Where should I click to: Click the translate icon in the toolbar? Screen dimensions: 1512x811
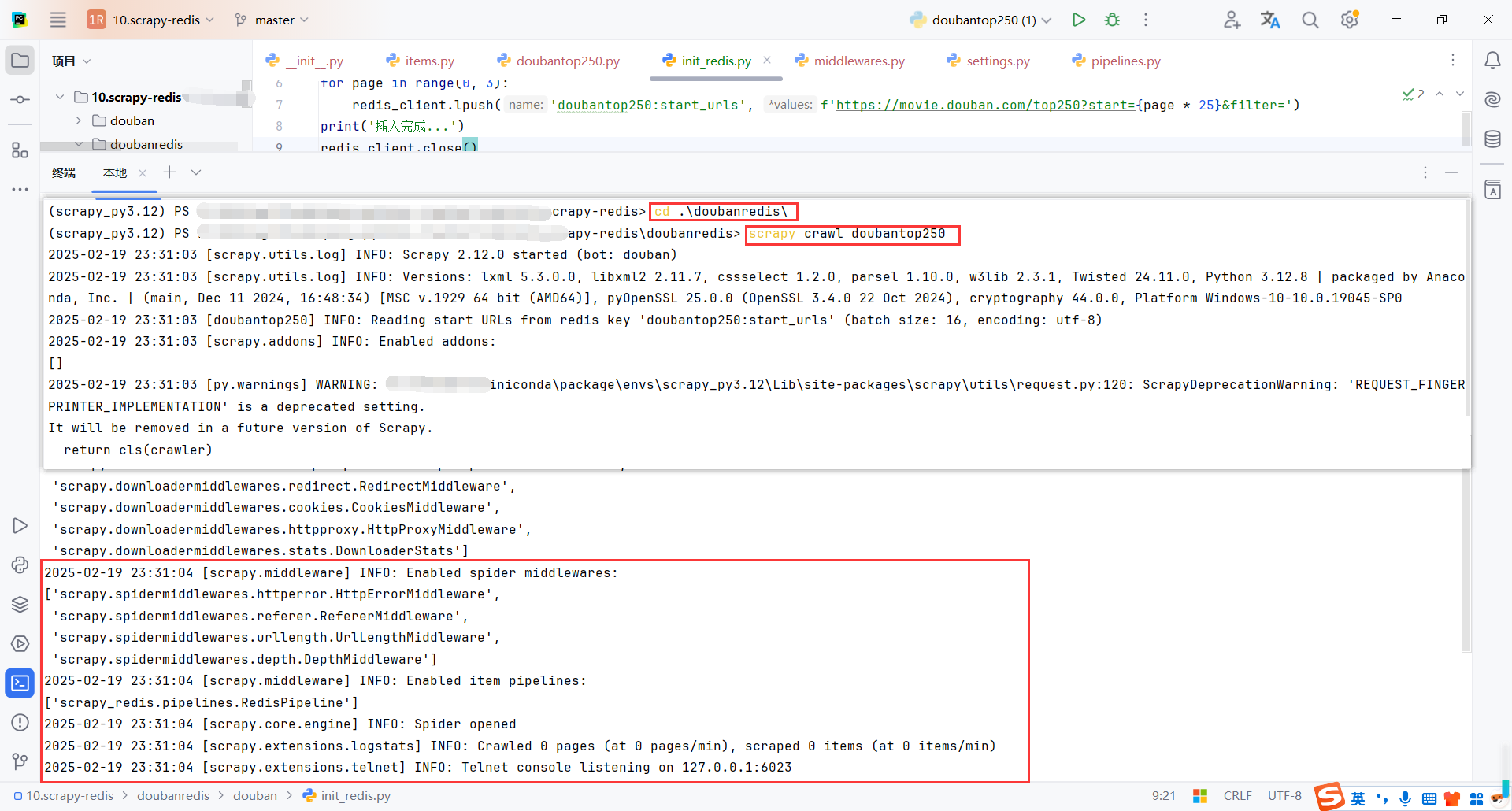click(1270, 20)
